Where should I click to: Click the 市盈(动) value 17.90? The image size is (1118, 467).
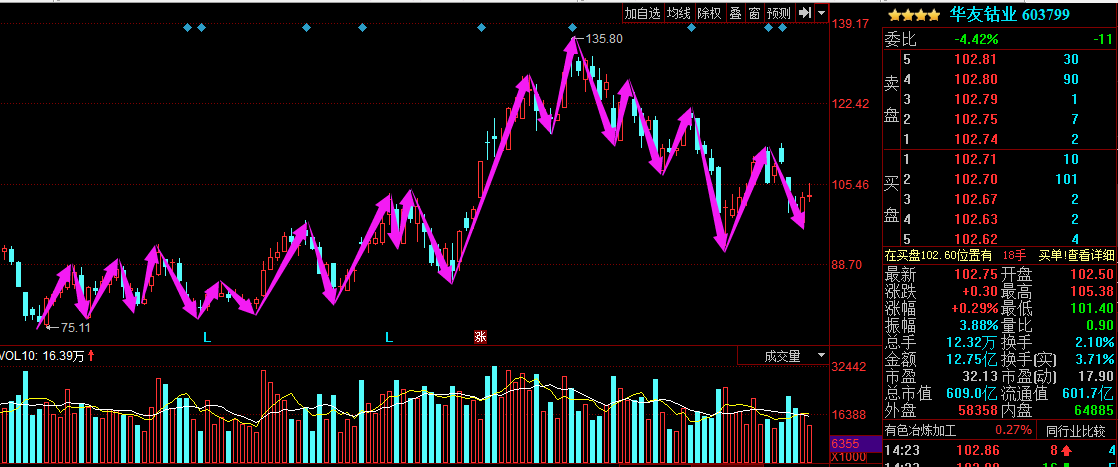[1094, 376]
